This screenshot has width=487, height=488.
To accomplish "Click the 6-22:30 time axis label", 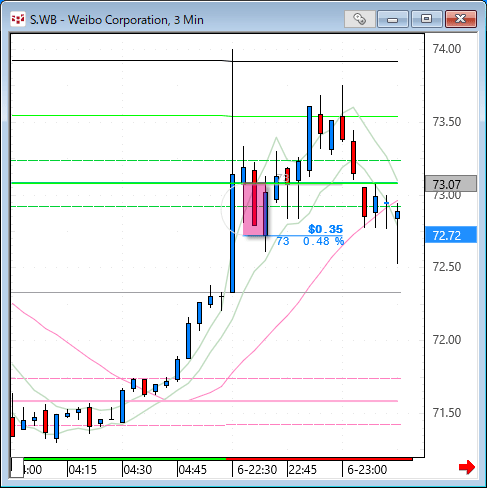I will pyautogui.click(x=257, y=470).
